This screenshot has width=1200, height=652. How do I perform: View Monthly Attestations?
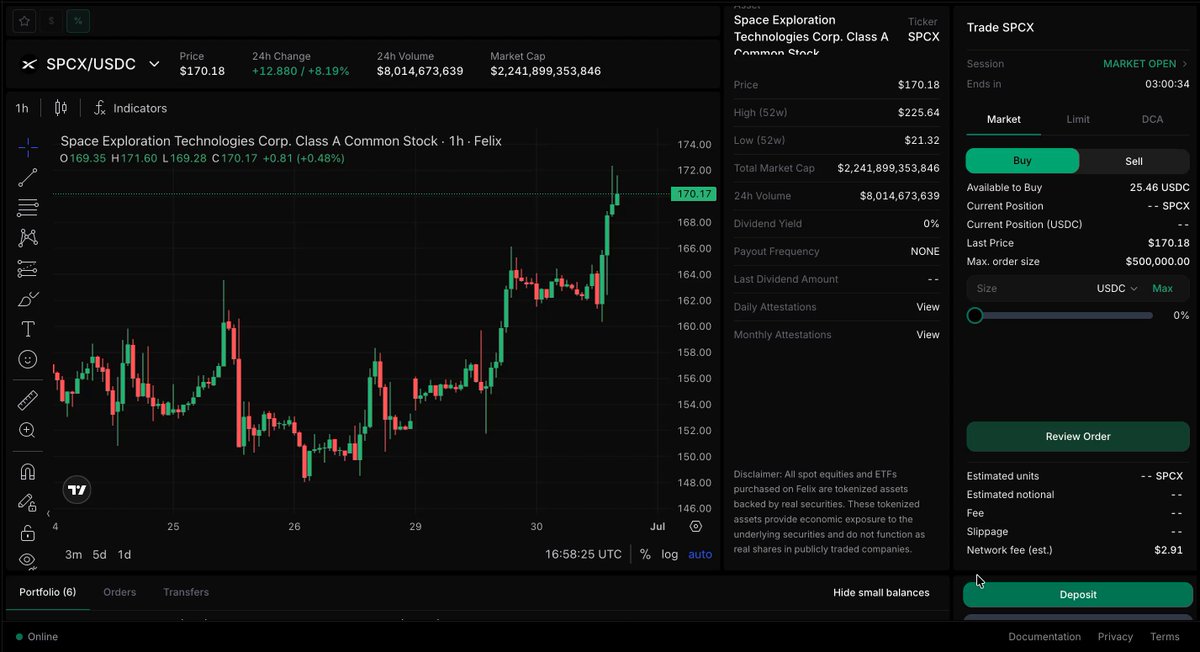click(x=928, y=335)
